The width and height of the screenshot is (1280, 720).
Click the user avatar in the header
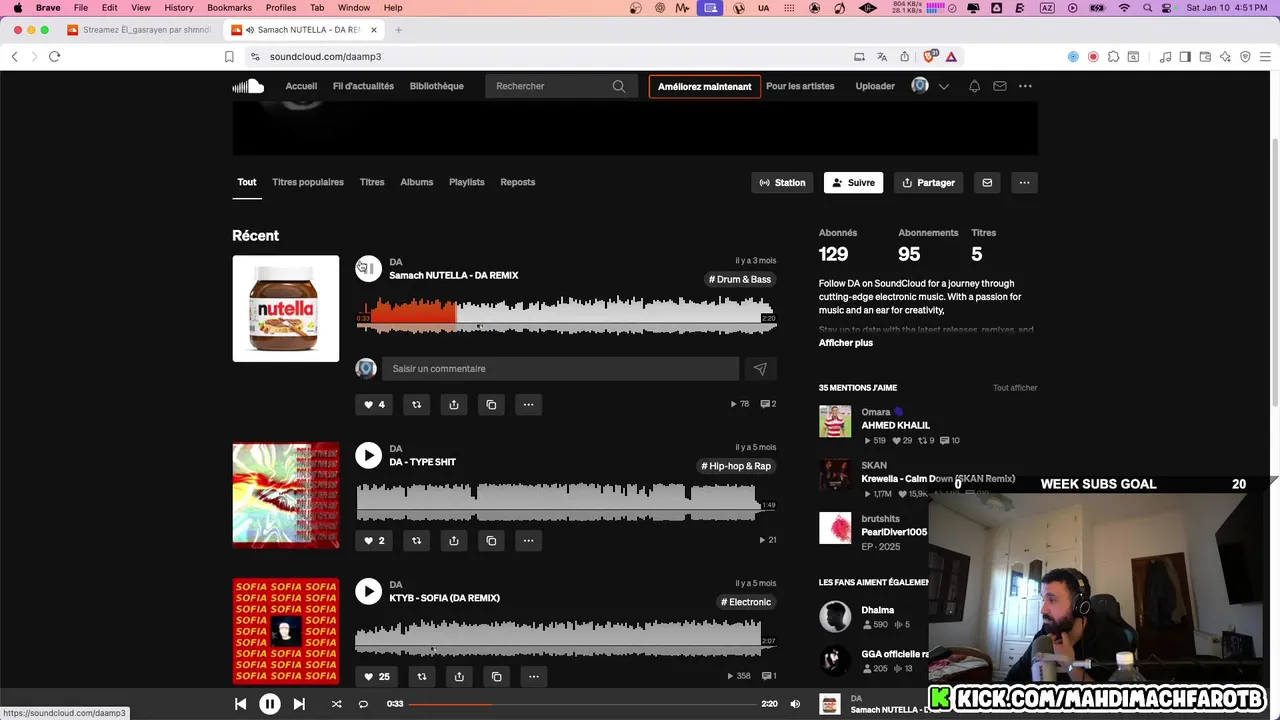point(920,86)
